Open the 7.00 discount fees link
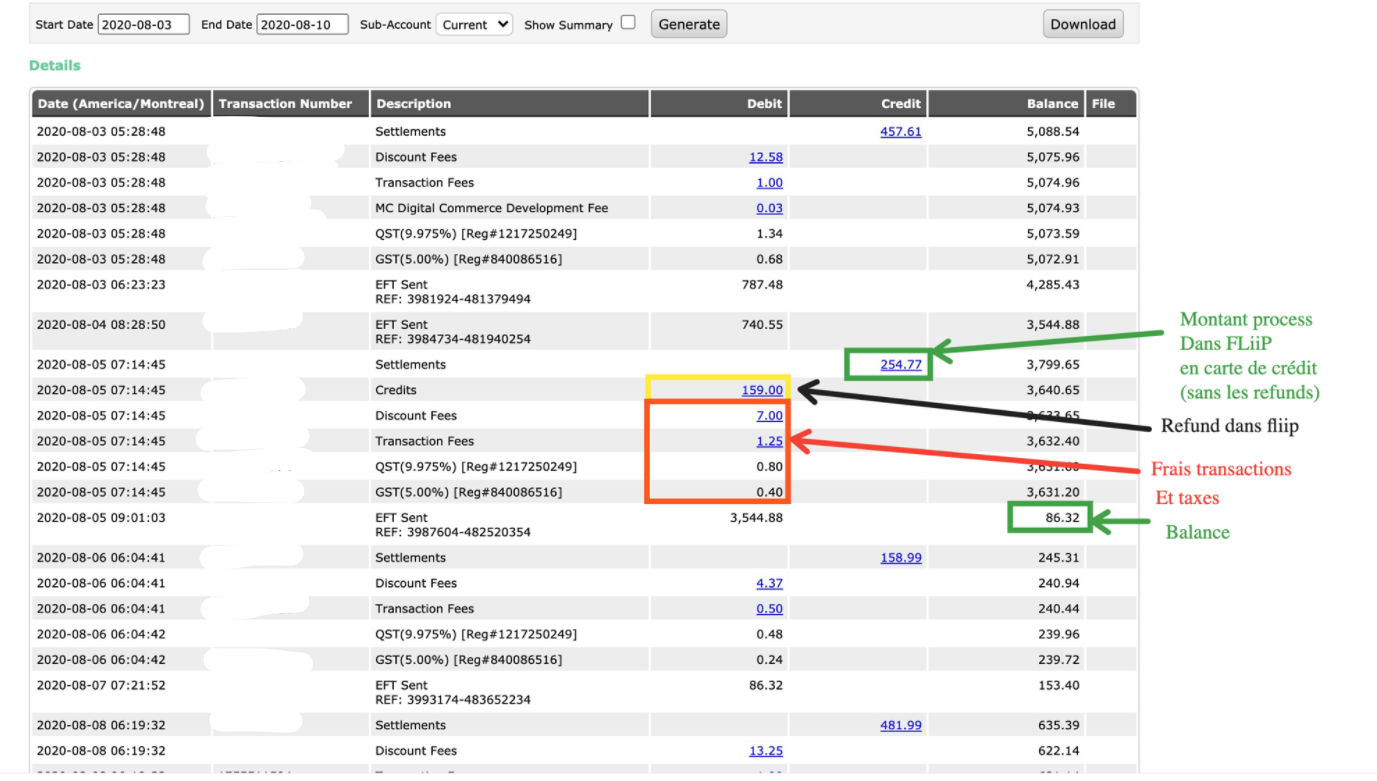Screen dimensions: 1377x781 [769, 416]
